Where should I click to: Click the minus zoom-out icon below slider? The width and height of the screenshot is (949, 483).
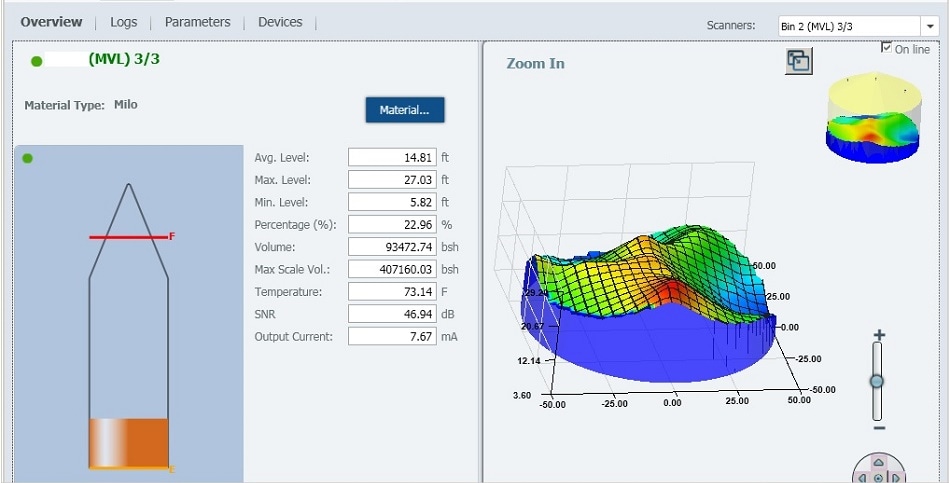click(879, 429)
